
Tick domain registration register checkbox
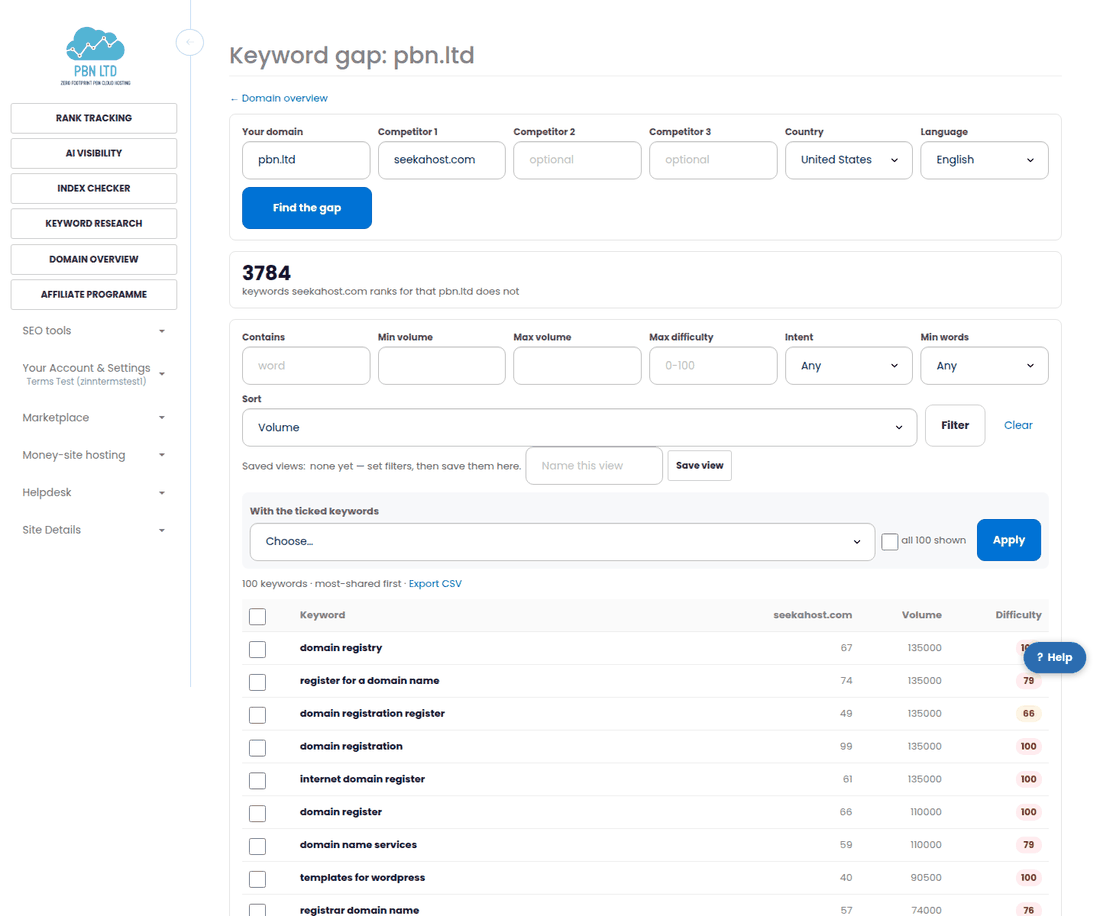click(x=257, y=715)
